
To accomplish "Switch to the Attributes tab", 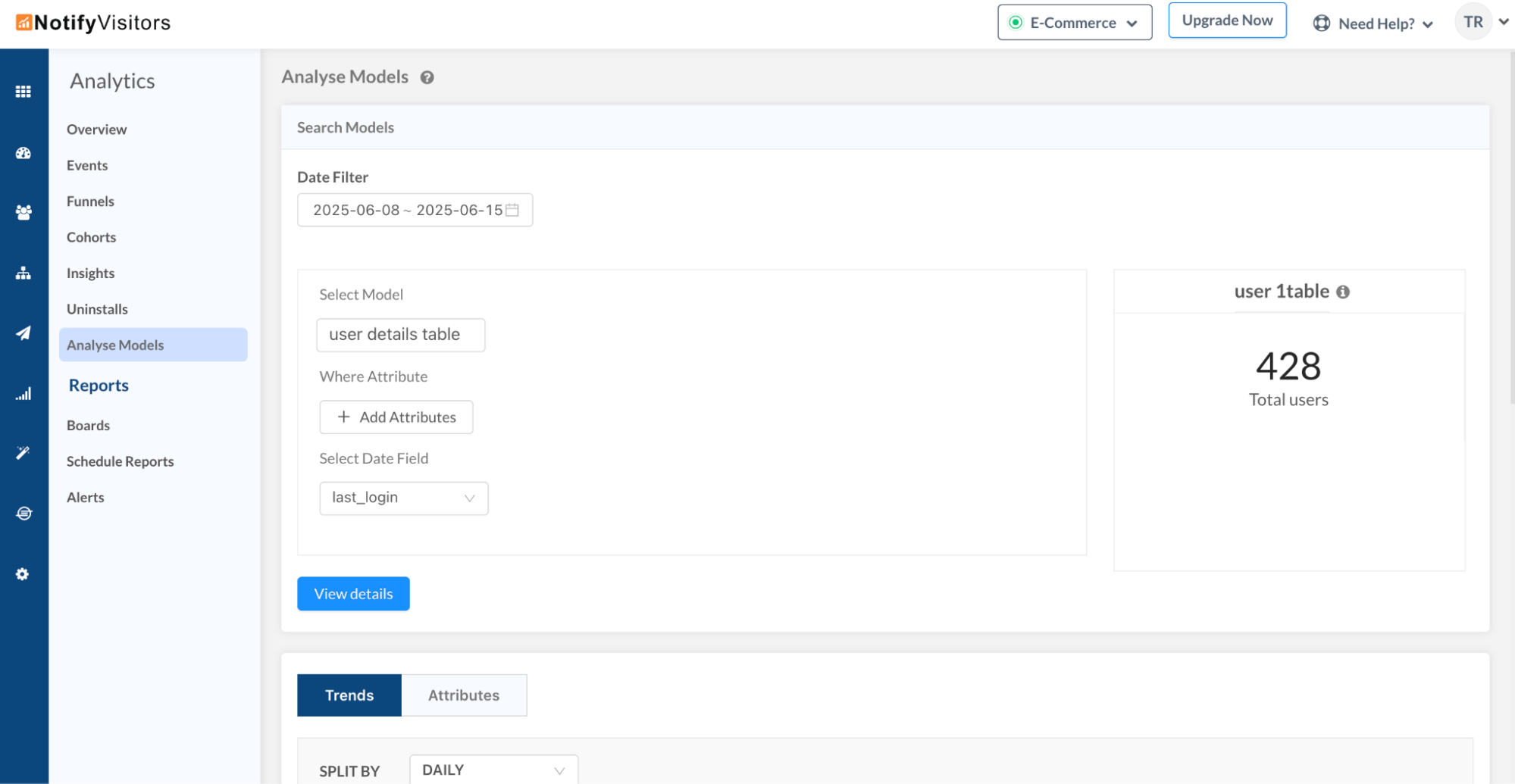I will 464,695.
